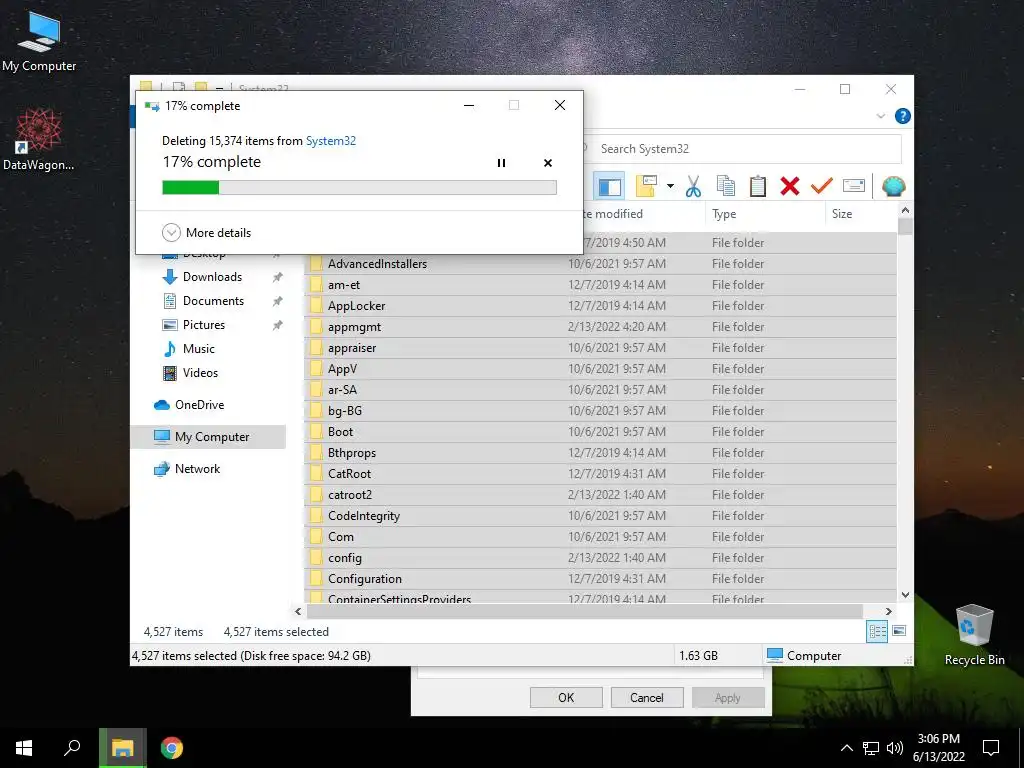Open My Computer desktop icon
This screenshot has width=1024, height=768.
[x=39, y=42]
